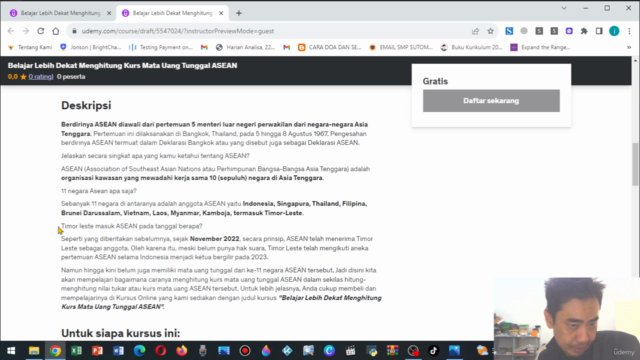Open Excel from the taskbar
The image size is (640, 360).
tap(76, 351)
